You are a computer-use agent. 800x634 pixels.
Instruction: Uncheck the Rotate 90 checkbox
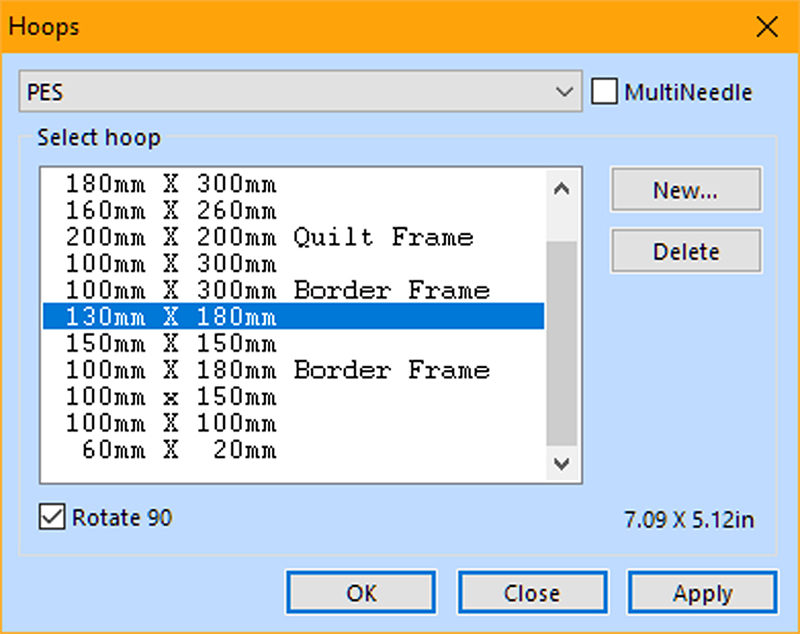coord(50,517)
